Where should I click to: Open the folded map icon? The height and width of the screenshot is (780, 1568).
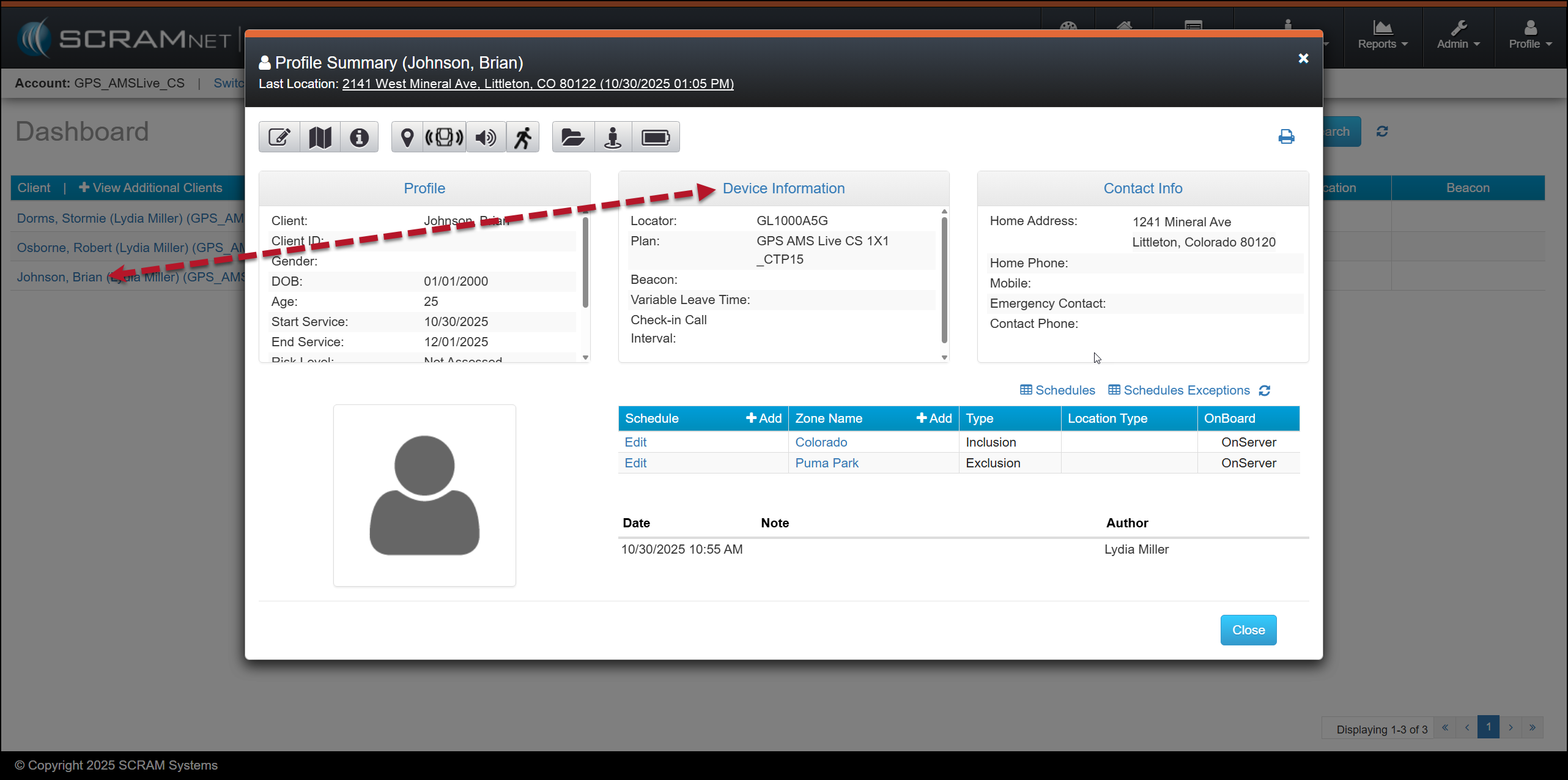point(320,137)
